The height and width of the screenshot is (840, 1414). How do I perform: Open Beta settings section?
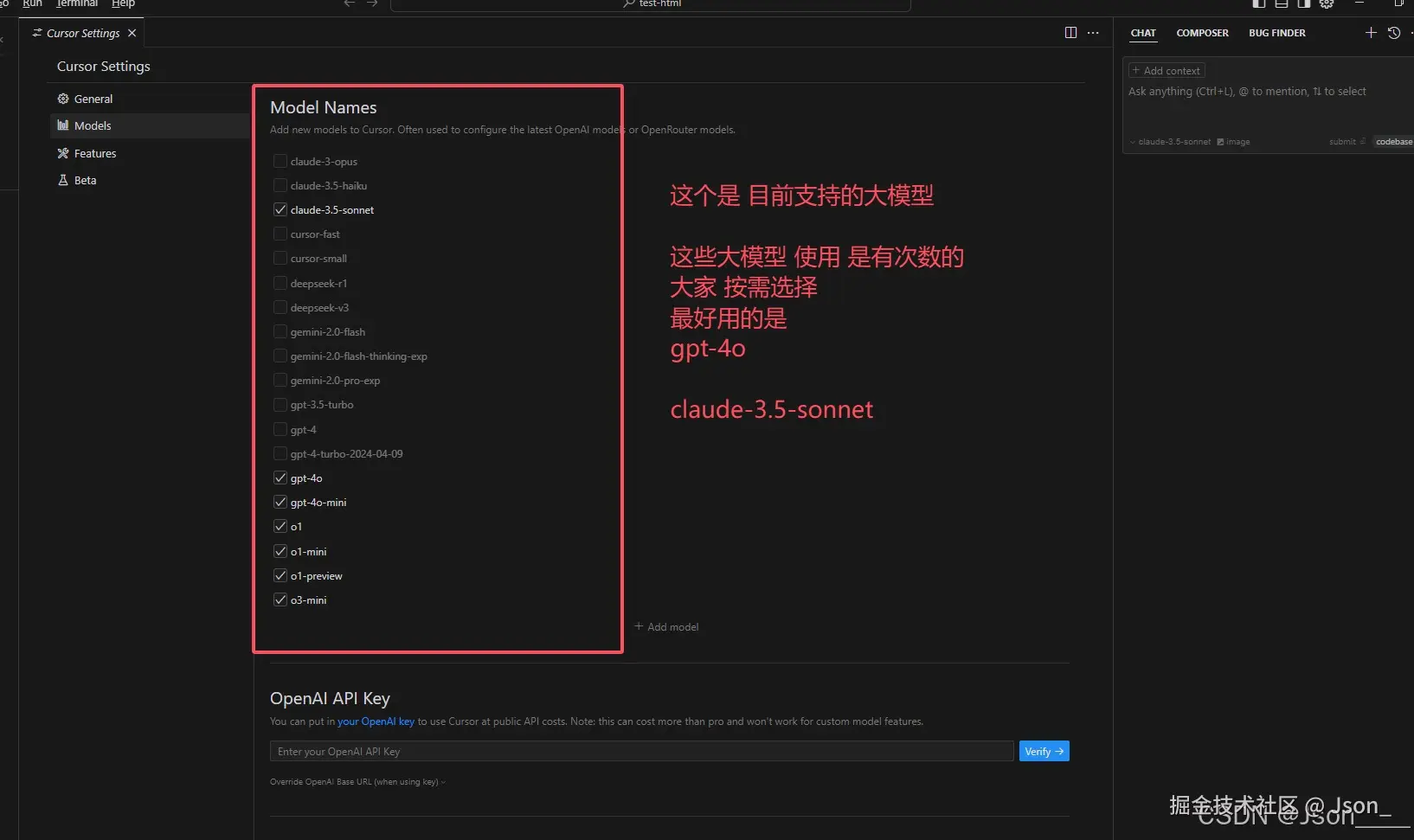click(x=149, y=180)
